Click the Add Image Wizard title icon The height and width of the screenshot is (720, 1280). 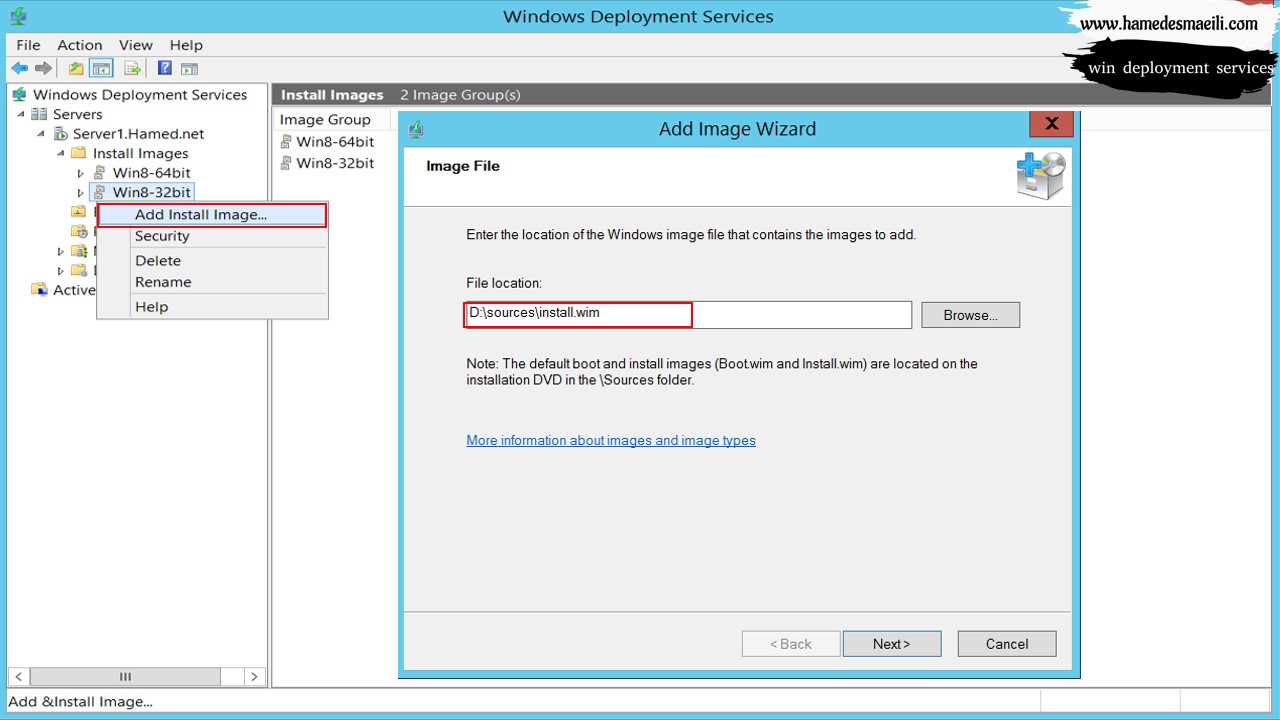[x=416, y=129]
